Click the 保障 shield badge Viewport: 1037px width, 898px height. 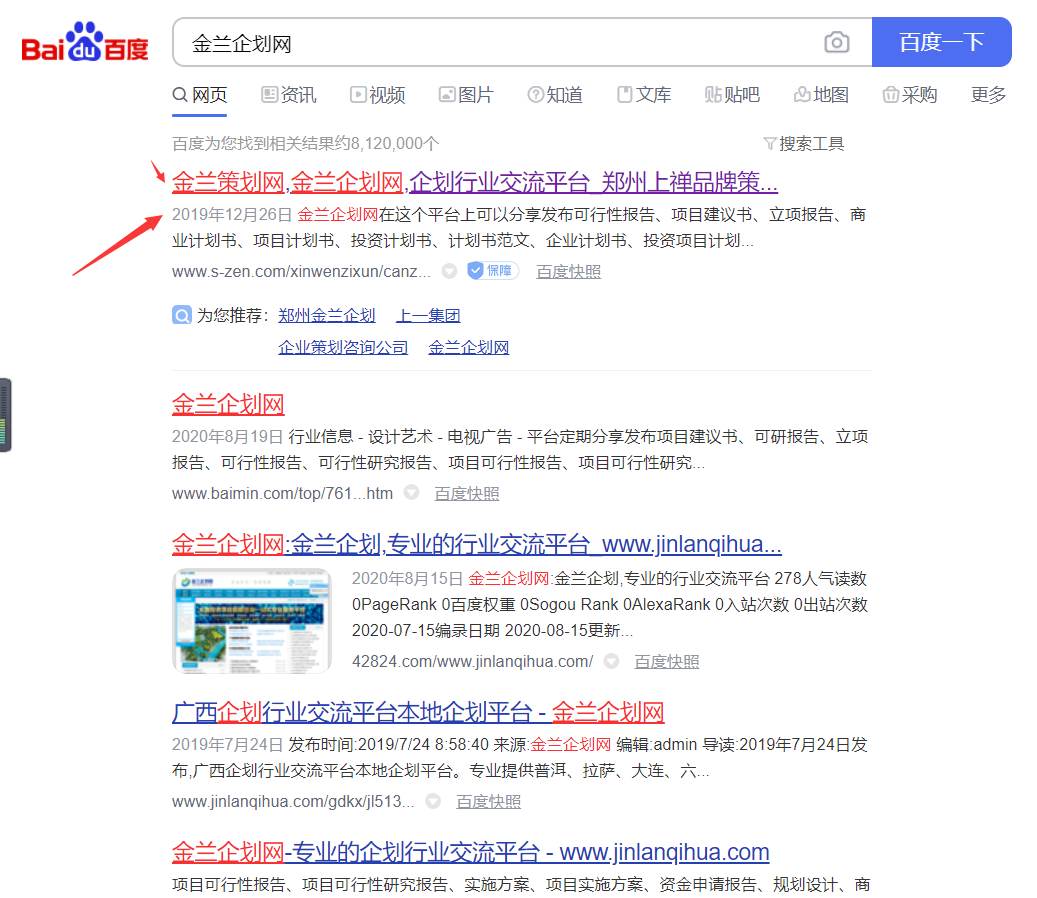pyautogui.click(x=493, y=270)
